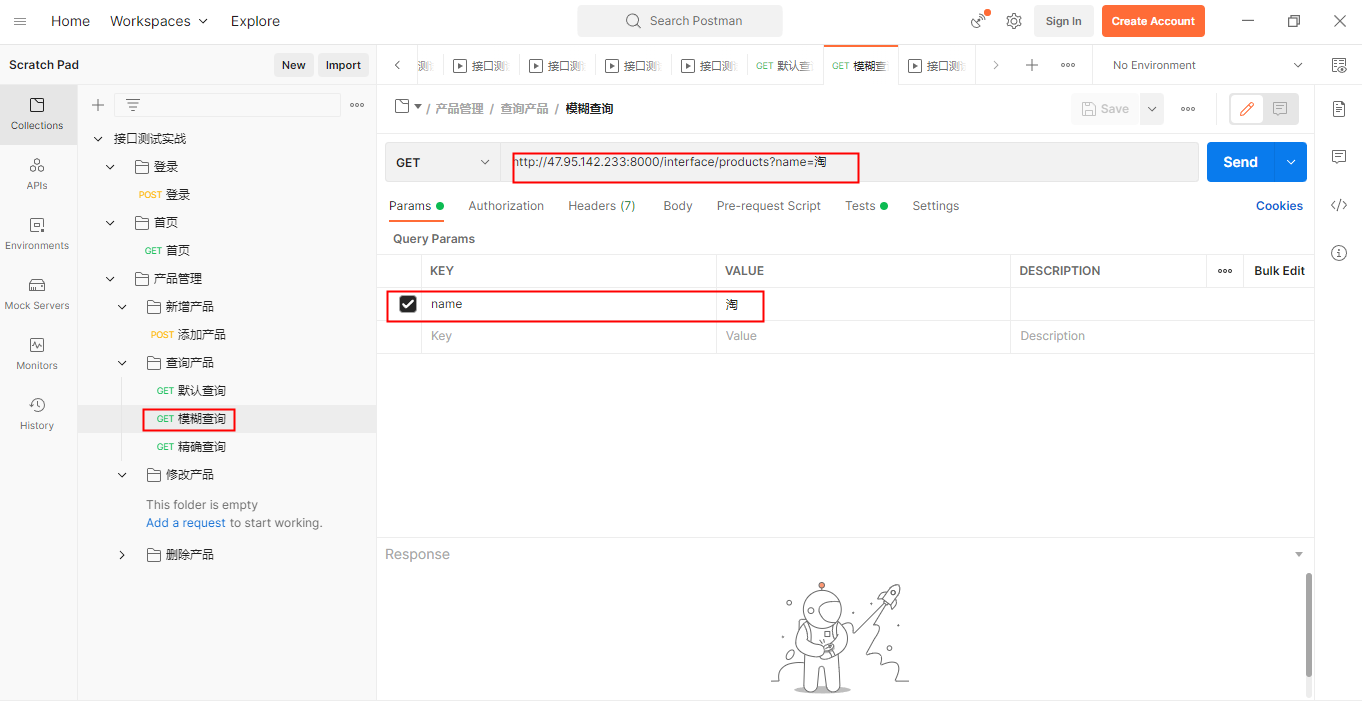Screen dimensions: 1362x703
Task: Open the environment quick look icon
Action: point(1339,65)
